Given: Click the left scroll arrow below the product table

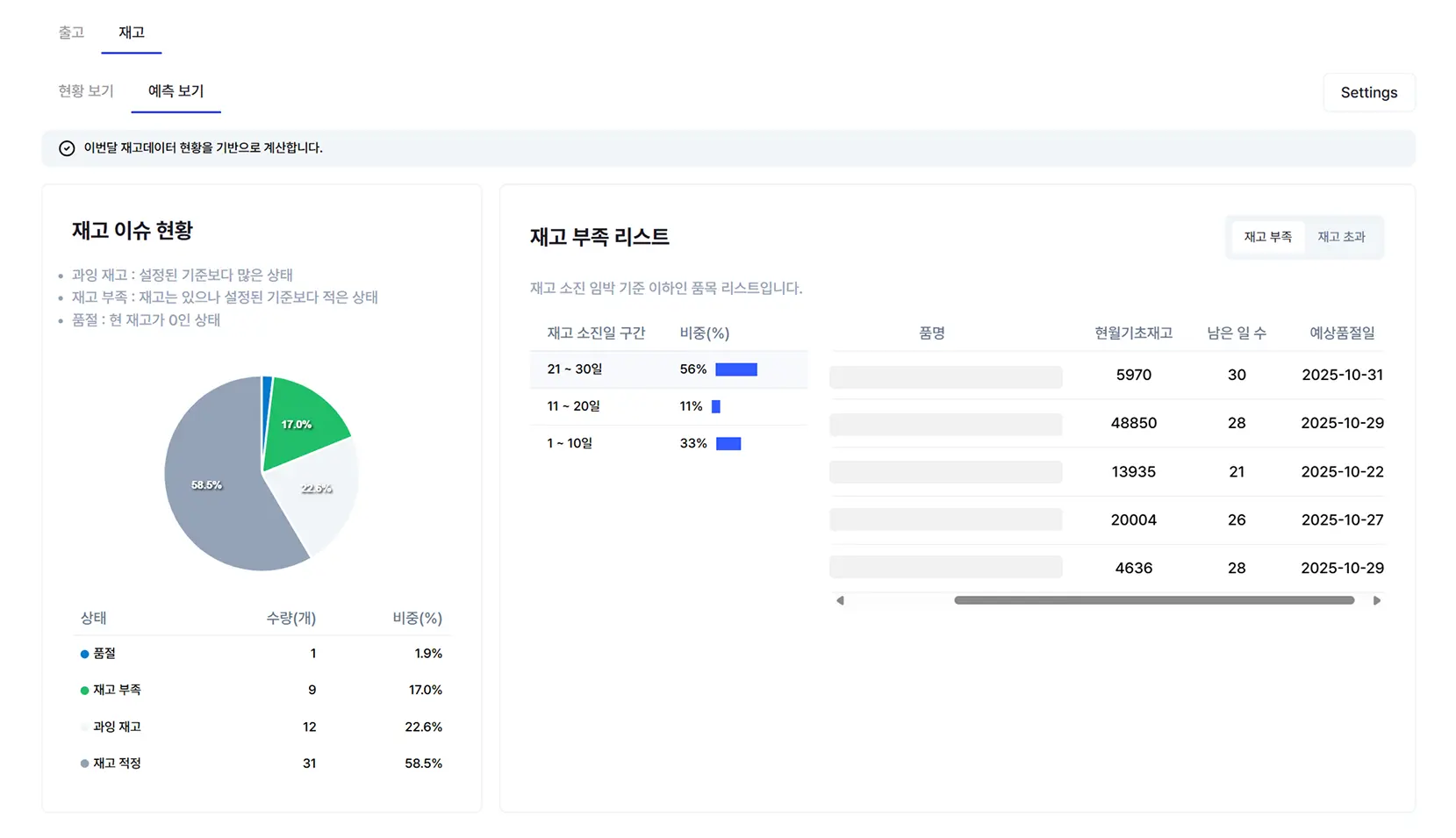Looking at the screenshot, I should pyautogui.click(x=839, y=600).
